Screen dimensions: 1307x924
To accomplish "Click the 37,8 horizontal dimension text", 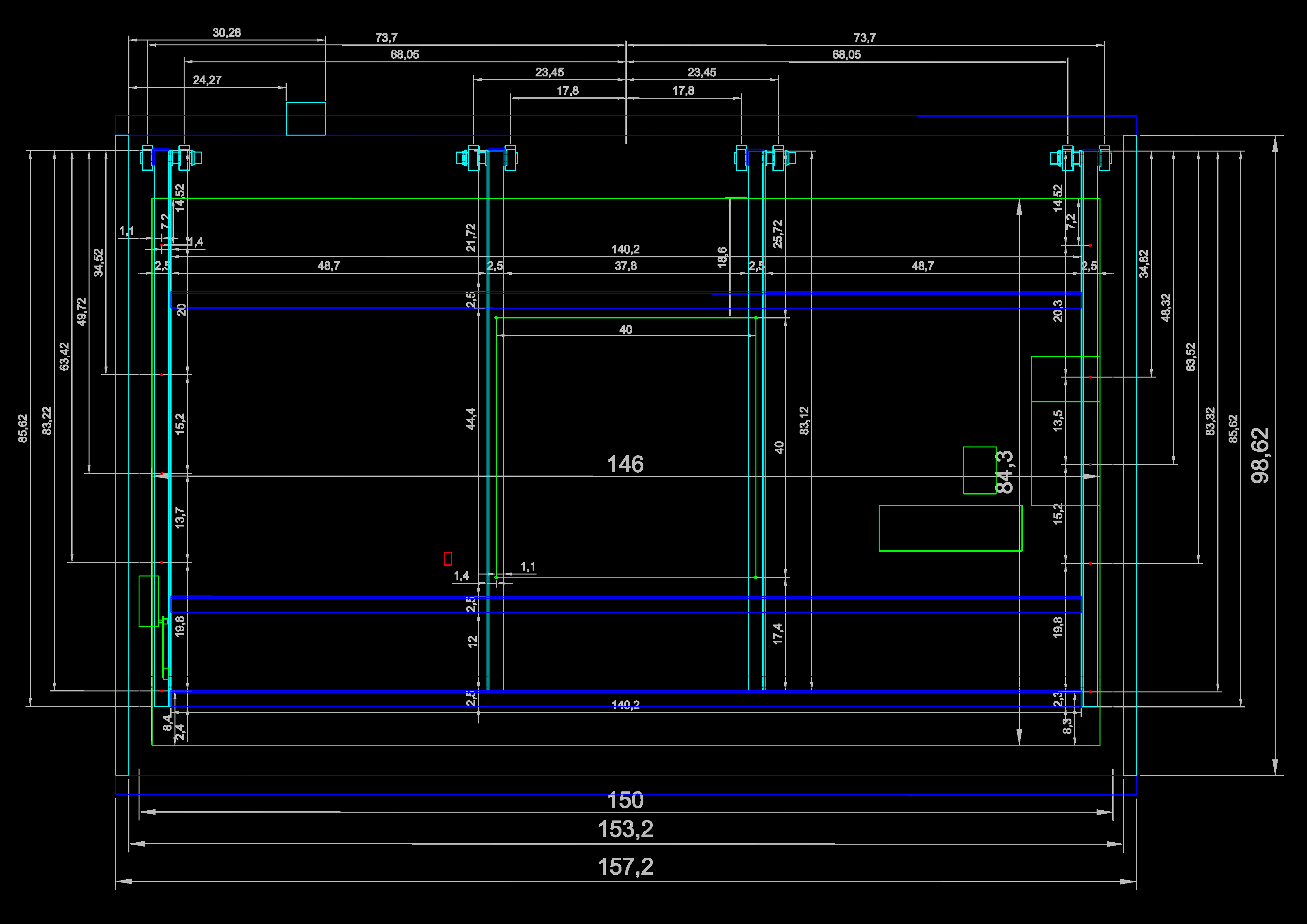I will click(625, 266).
